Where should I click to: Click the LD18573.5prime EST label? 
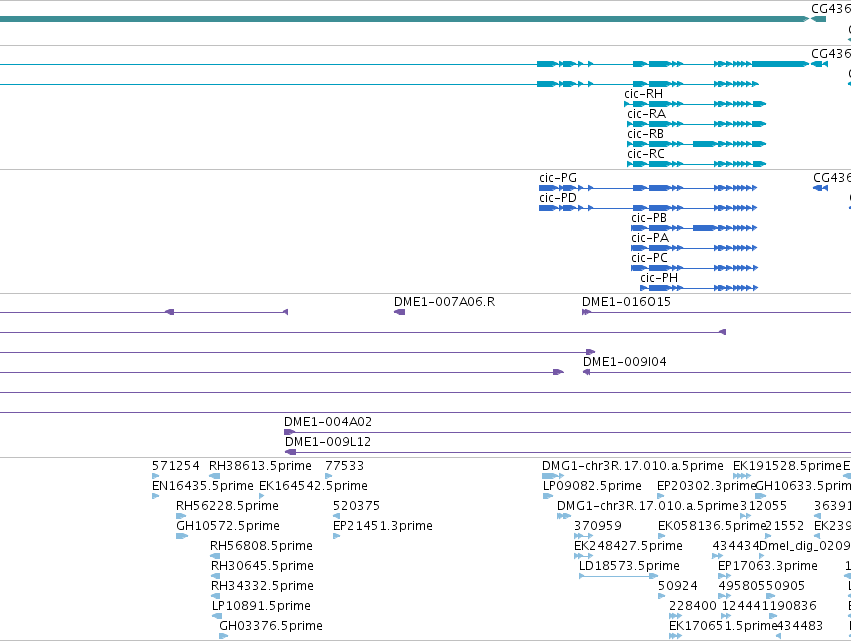(629, 566)
